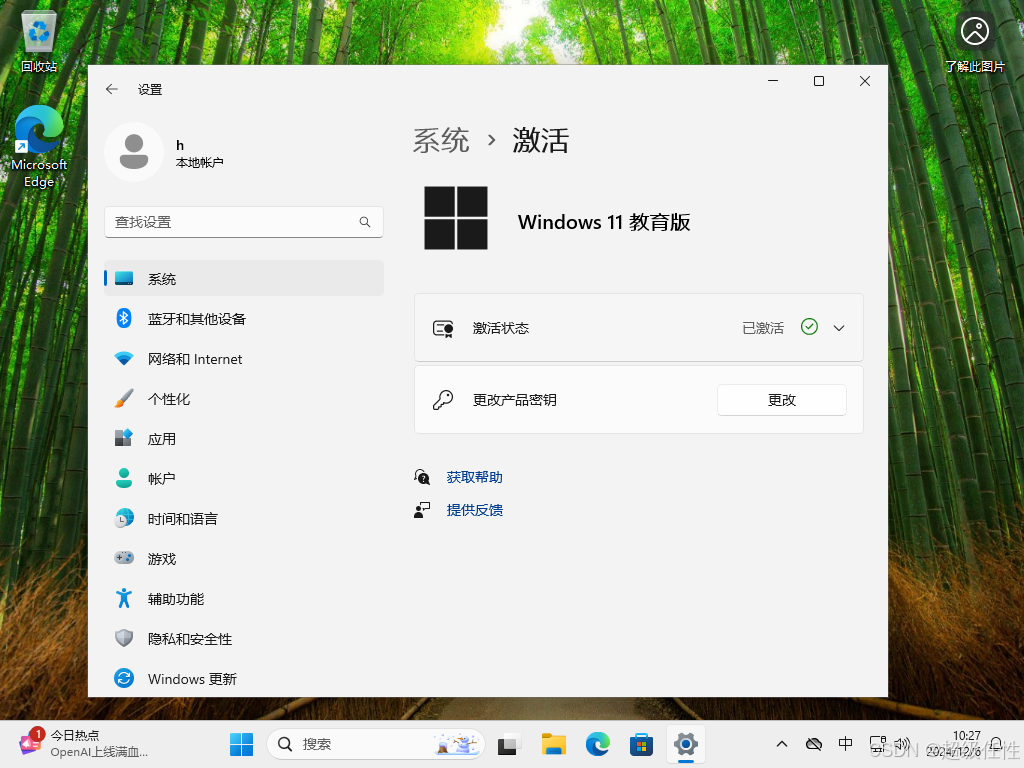Viewport: 1024px width, 768px height.
Task: Click the apps icon beside 应用
Action: (x=124, y=438)
